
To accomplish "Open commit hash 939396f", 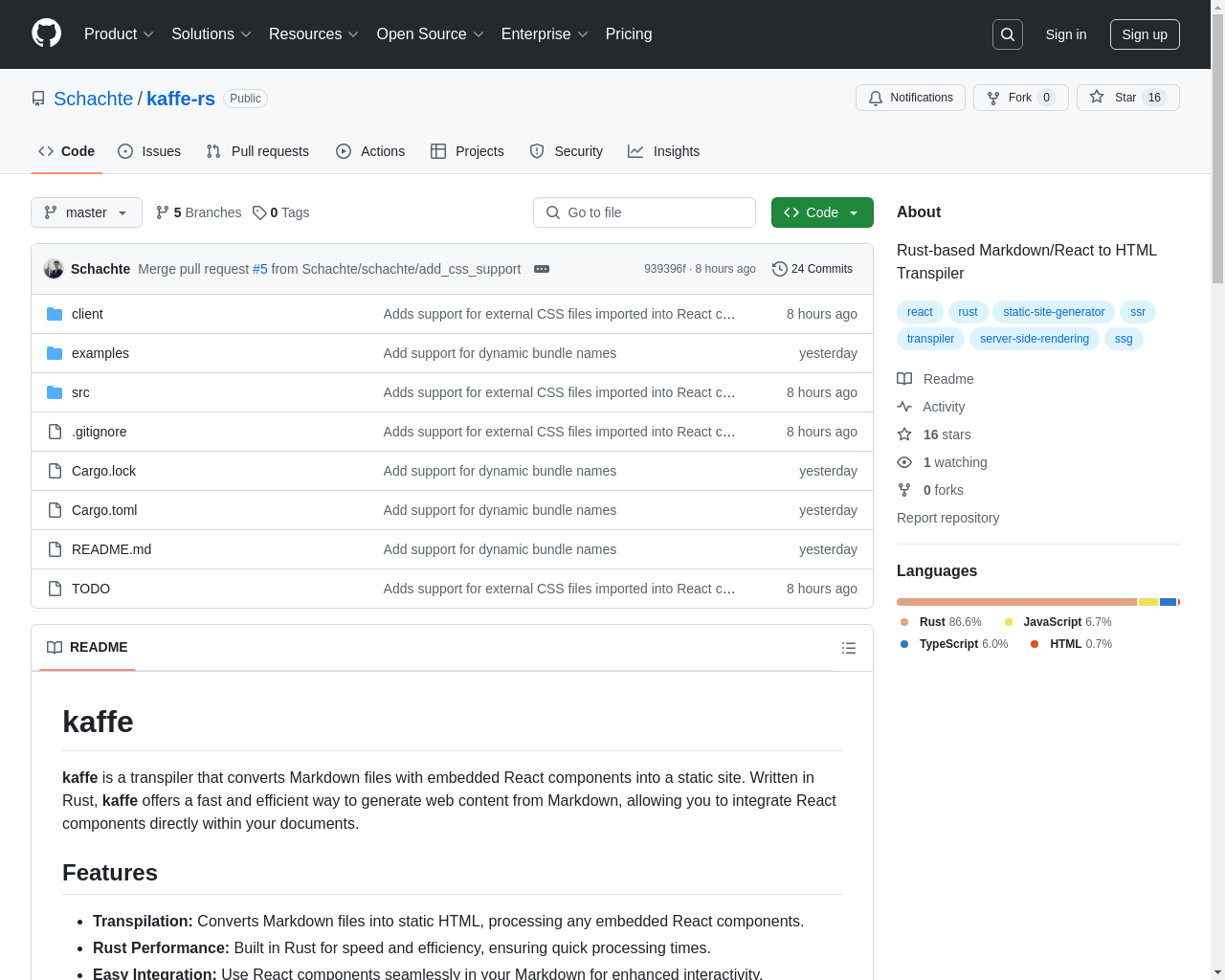I will point(664,269).
